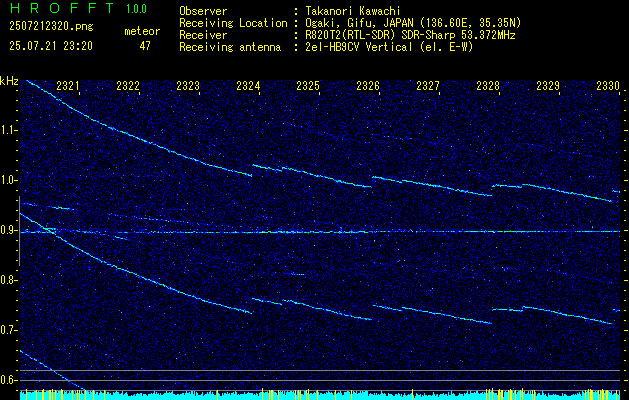Viewport: 629px width, 400px height.
Task: Click the 0.7 kHz axis label
Action: point(8,330)
